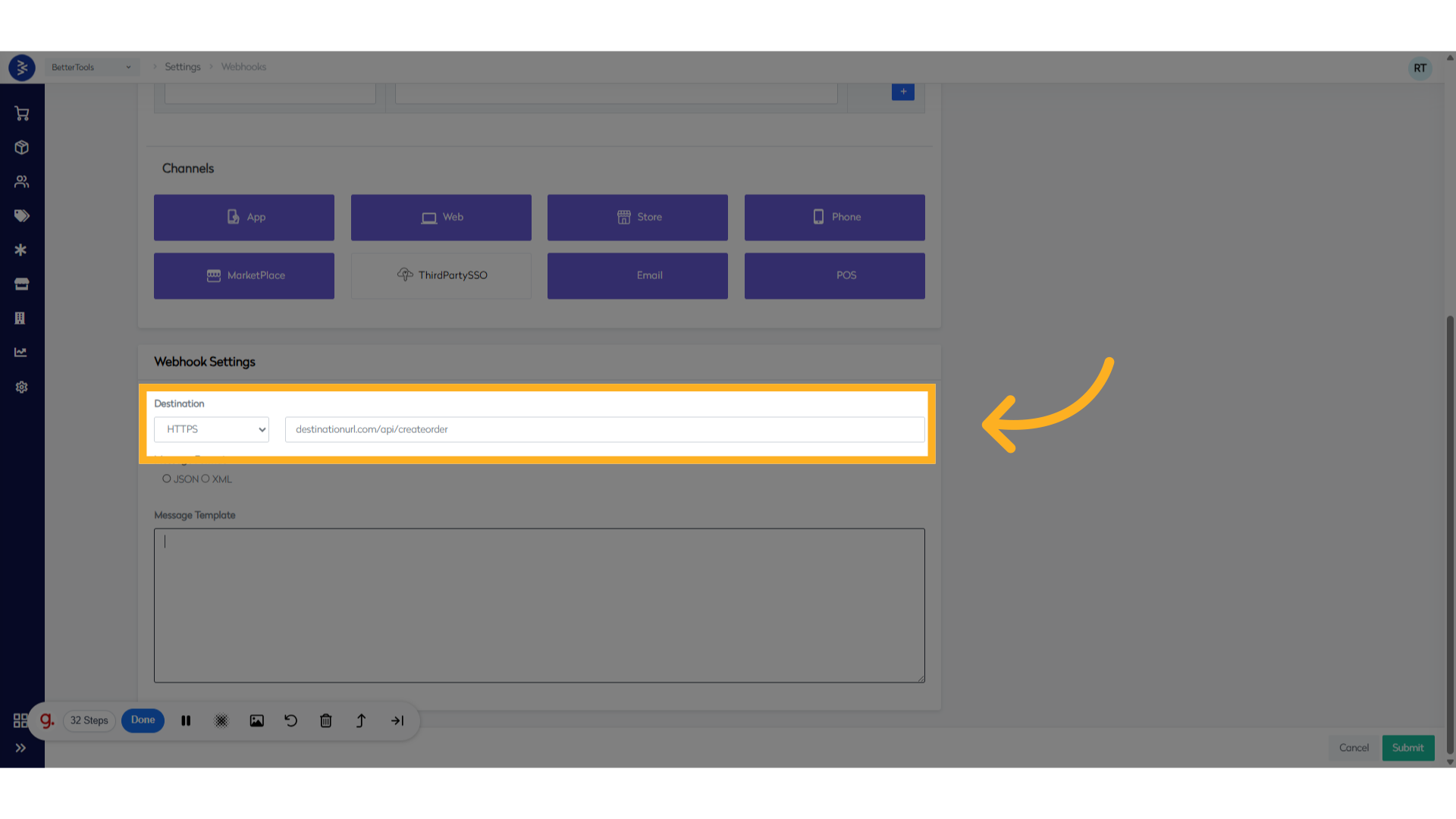
Task: Click the price tag icon in sidebar
Action: pos(21,215)
